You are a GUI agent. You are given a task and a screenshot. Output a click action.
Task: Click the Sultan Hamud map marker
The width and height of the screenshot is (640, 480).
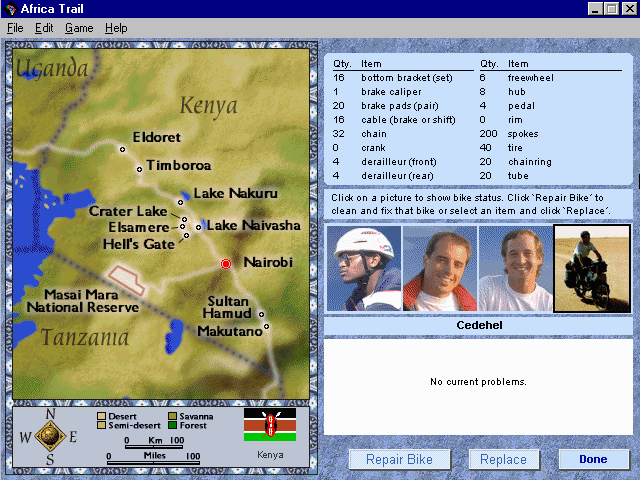click(261, 314)
